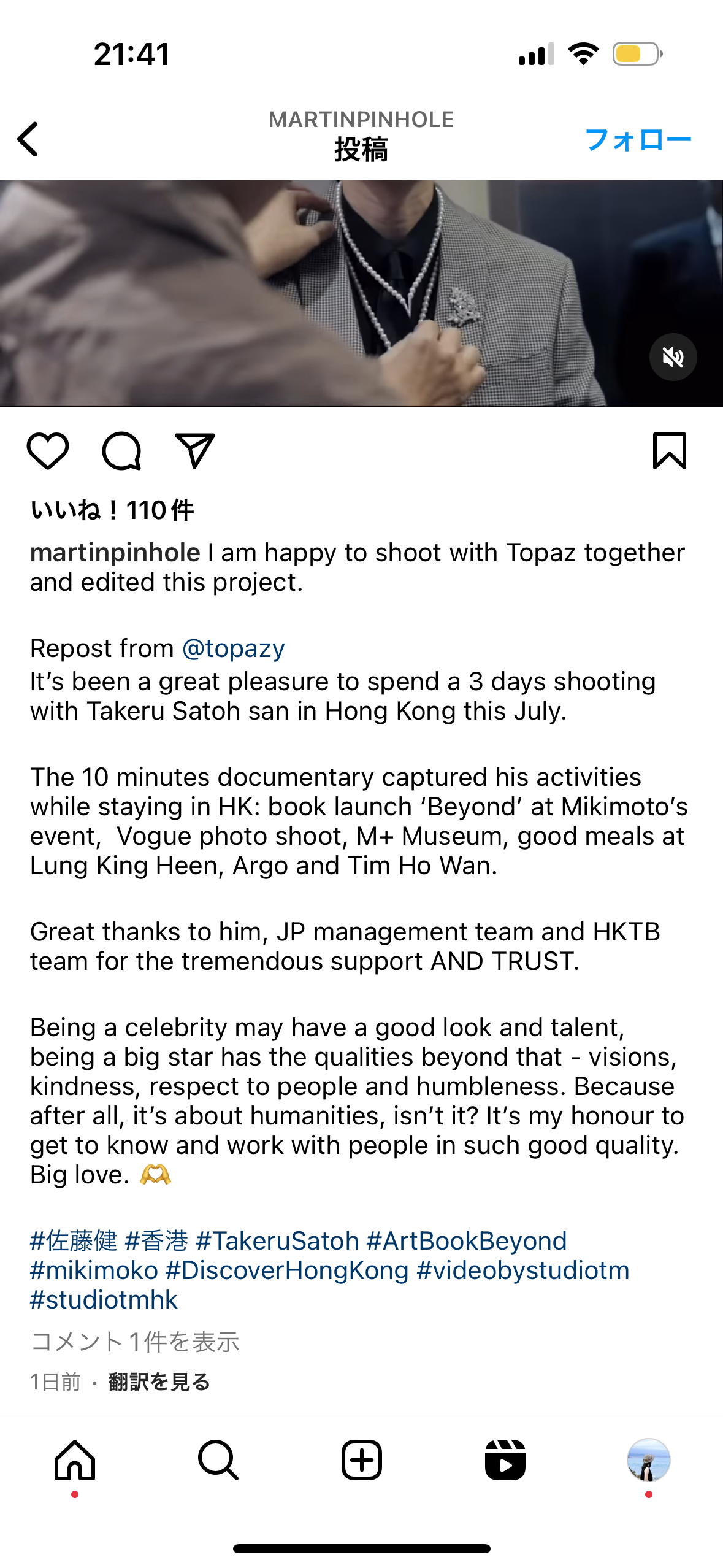
Task: Tap the フォロー follow button
Action: [x=638, y=140]
